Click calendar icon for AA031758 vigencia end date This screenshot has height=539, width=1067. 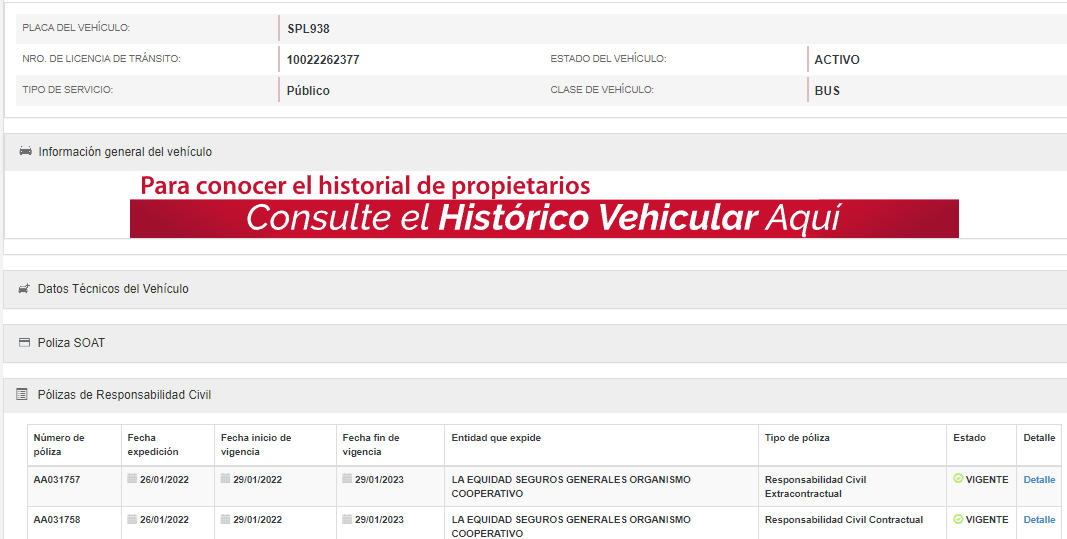click(x=347, y=519)
